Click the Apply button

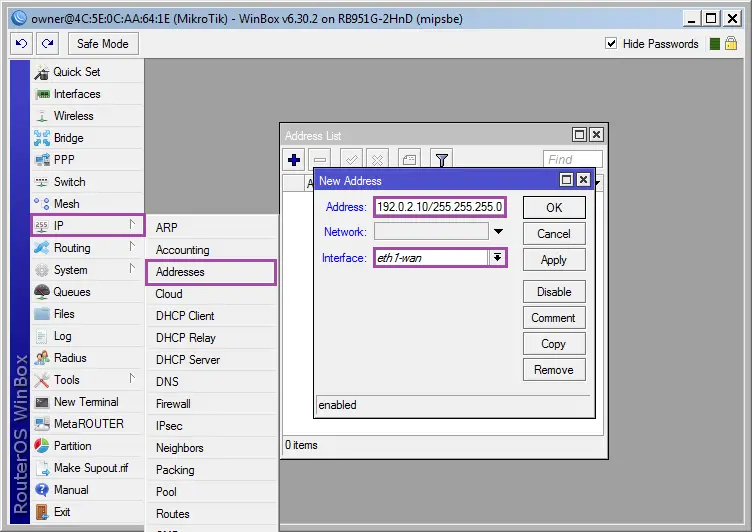554,260
